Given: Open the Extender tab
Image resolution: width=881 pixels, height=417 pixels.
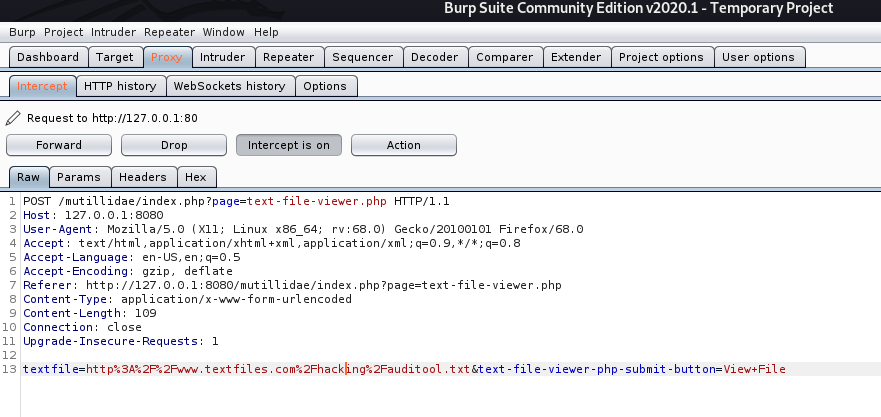Looking at the screenshot, I should [576, 57].
